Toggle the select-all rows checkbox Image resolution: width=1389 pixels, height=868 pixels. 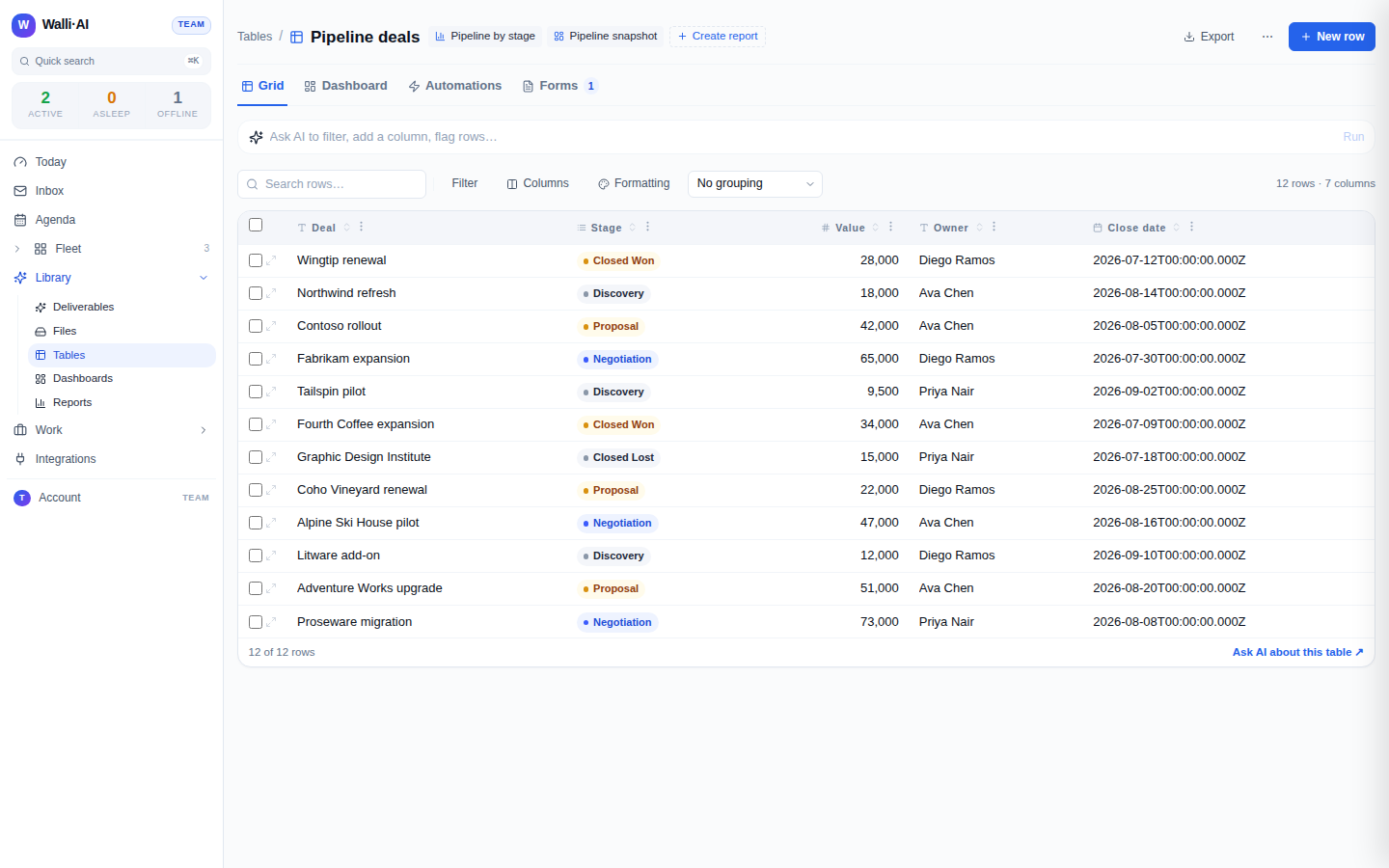click(x=256, y=225)
